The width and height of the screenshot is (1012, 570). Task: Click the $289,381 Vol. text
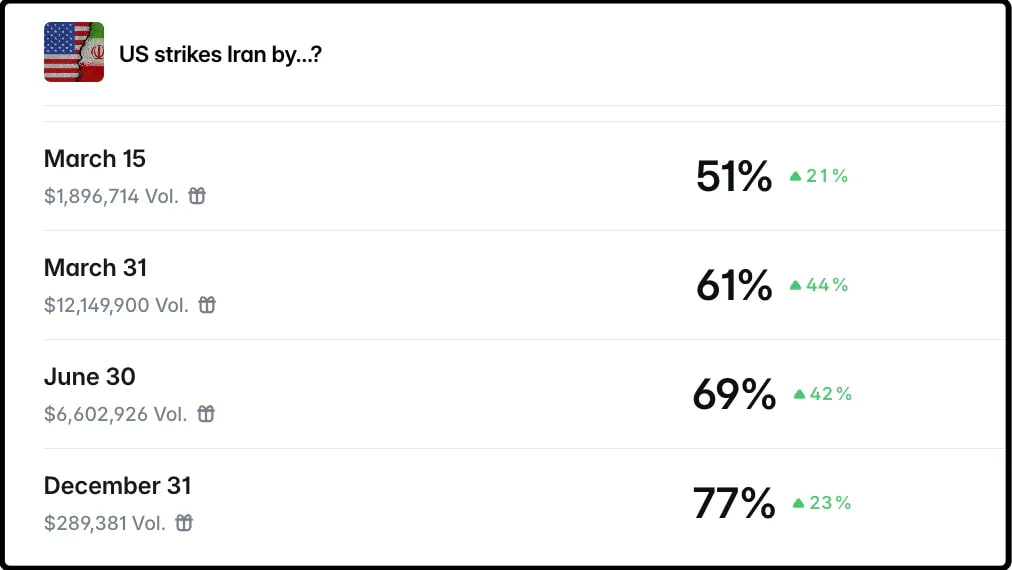click(x=105, y=523)
